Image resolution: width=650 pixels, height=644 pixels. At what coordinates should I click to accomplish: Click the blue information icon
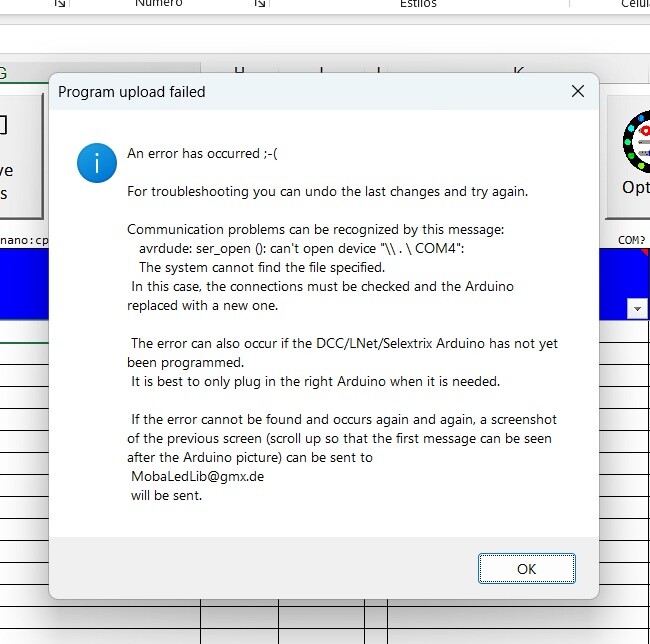(x=97, y=162)
